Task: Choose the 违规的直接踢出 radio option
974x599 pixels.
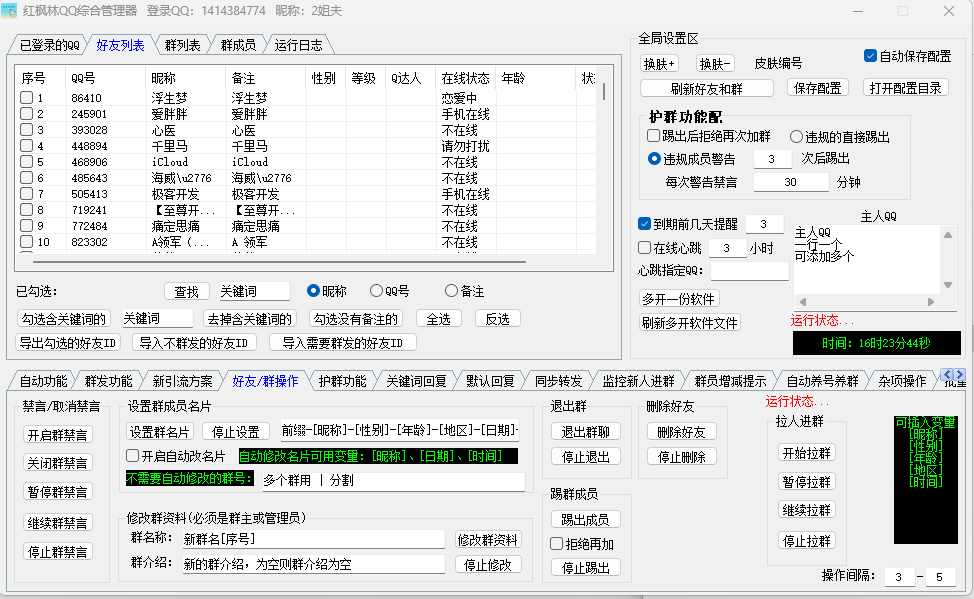Action: 797,137
